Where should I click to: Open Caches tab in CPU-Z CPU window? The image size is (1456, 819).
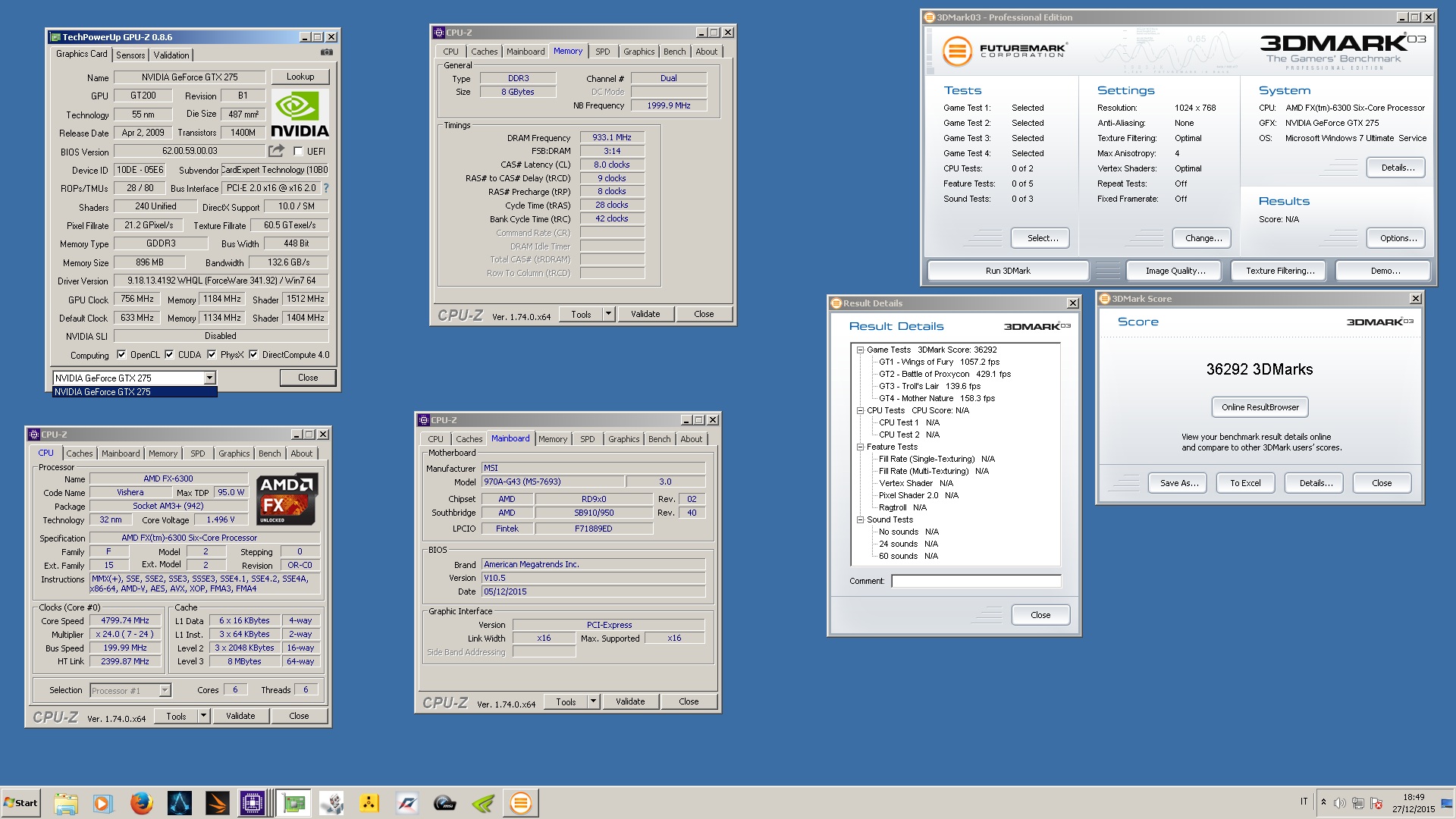click(80, 453)
